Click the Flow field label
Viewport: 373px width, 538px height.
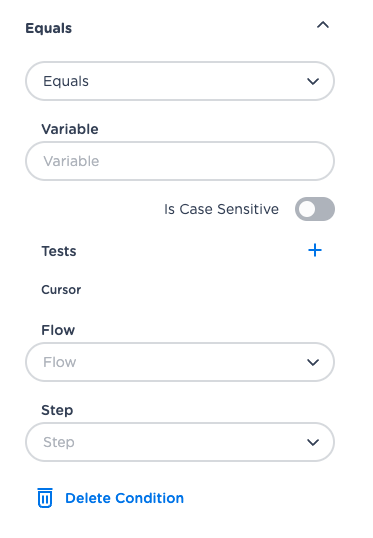[x=58, y=330]
